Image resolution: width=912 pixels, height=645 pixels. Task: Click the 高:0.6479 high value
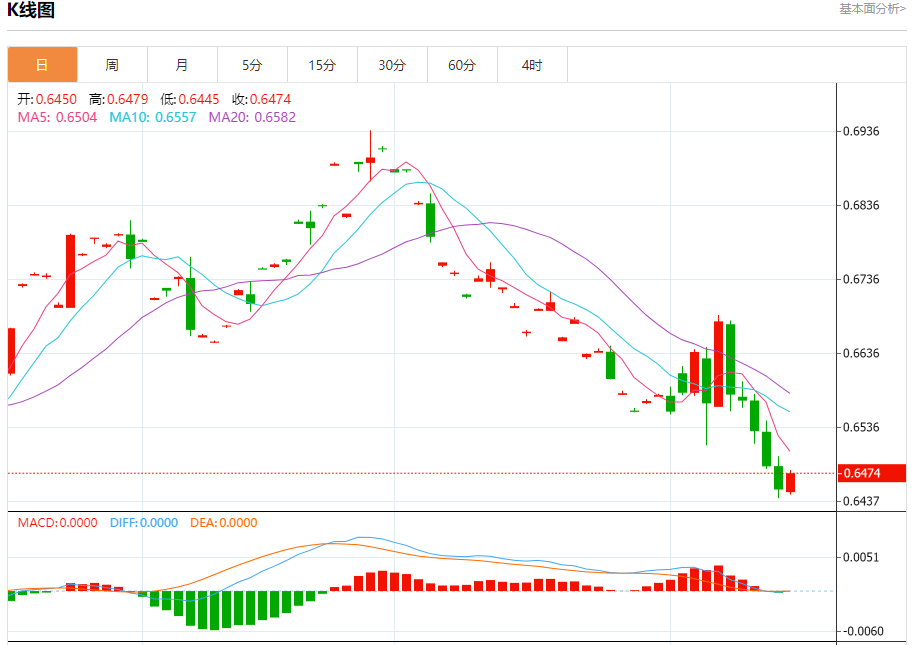(119, 99)
